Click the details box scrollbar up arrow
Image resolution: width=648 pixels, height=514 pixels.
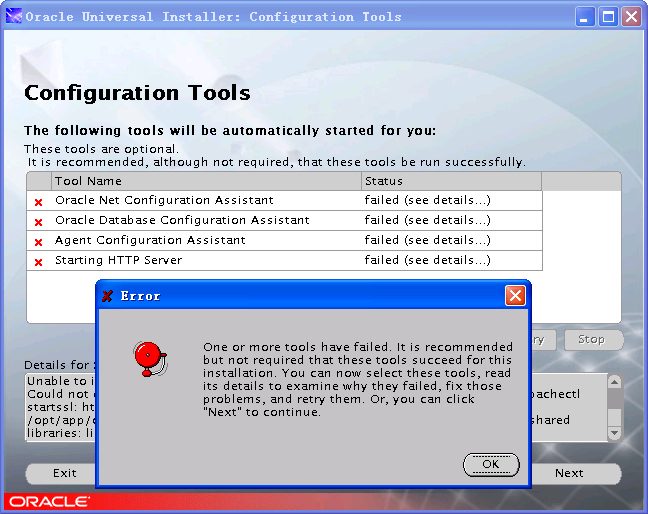614,382
